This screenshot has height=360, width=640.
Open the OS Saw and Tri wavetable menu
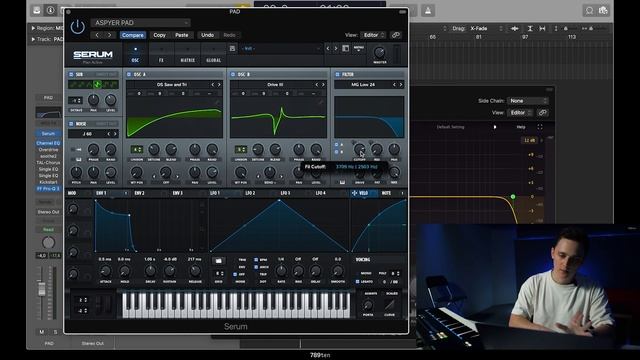[171, 84]
